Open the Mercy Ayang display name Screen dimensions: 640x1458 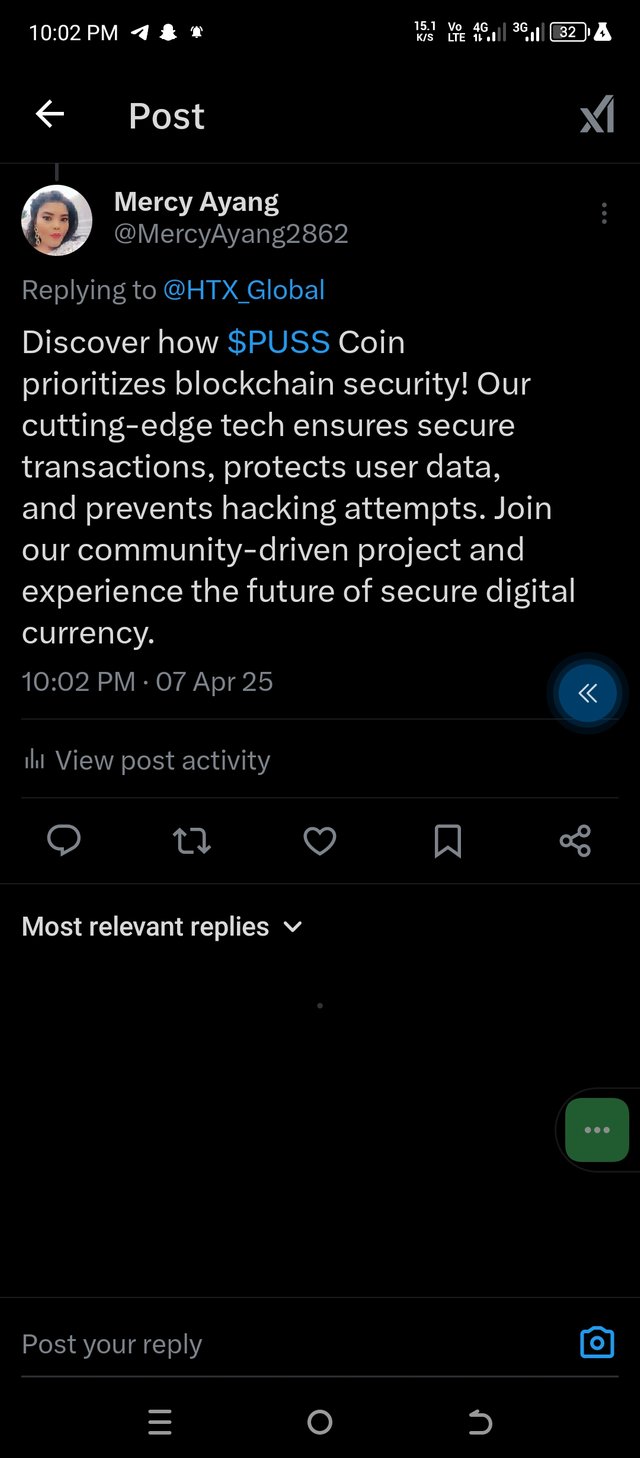point(196,202)
